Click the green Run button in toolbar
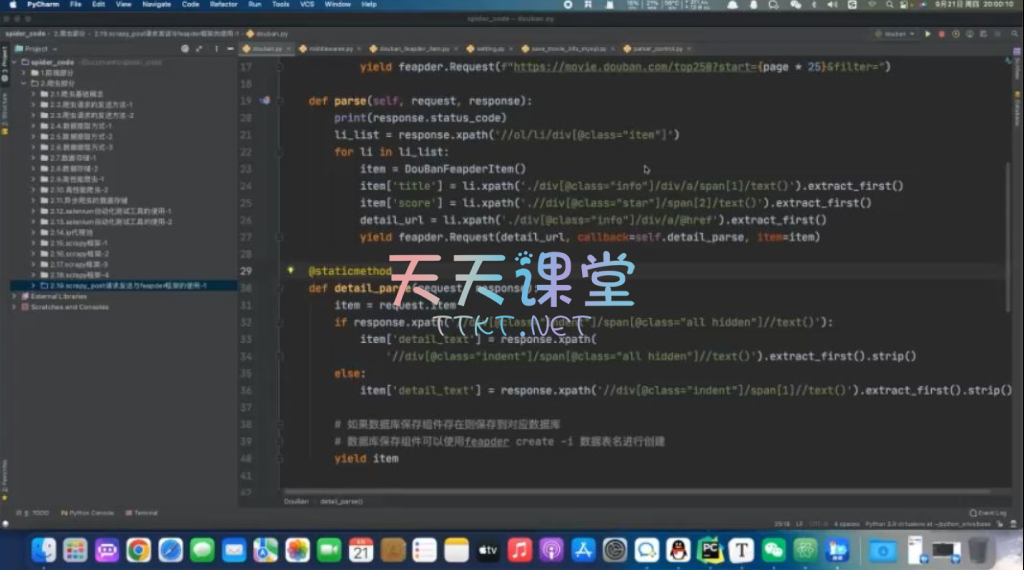This screenshot has height=570, width=1024. click(928, 34)
